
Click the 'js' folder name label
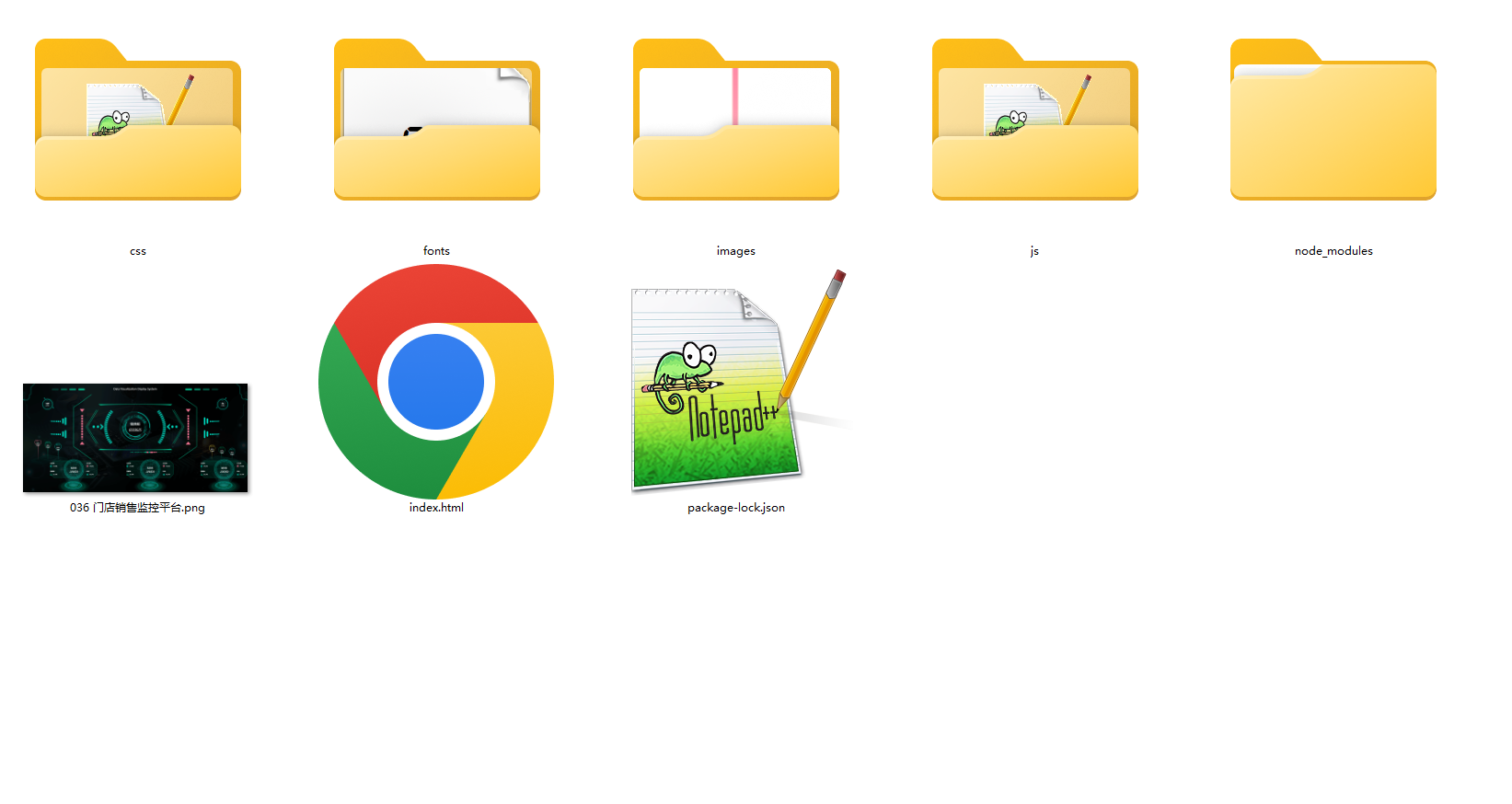[1034, 251]
